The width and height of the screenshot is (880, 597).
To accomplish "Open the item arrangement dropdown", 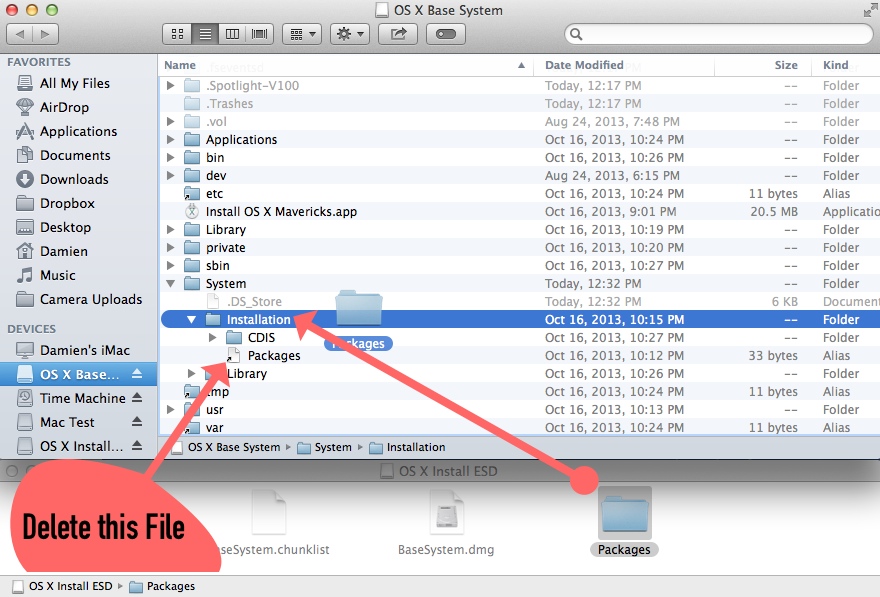I will point(302,34).
